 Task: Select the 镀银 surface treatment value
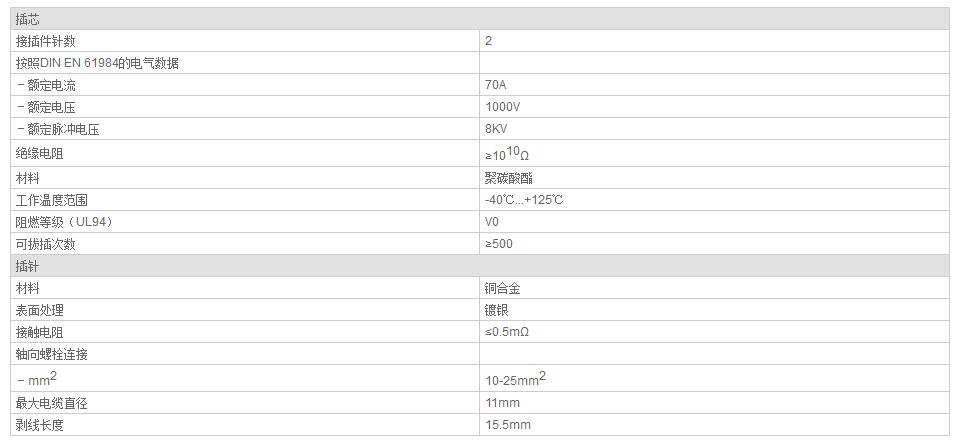click(x=495, y=310)
